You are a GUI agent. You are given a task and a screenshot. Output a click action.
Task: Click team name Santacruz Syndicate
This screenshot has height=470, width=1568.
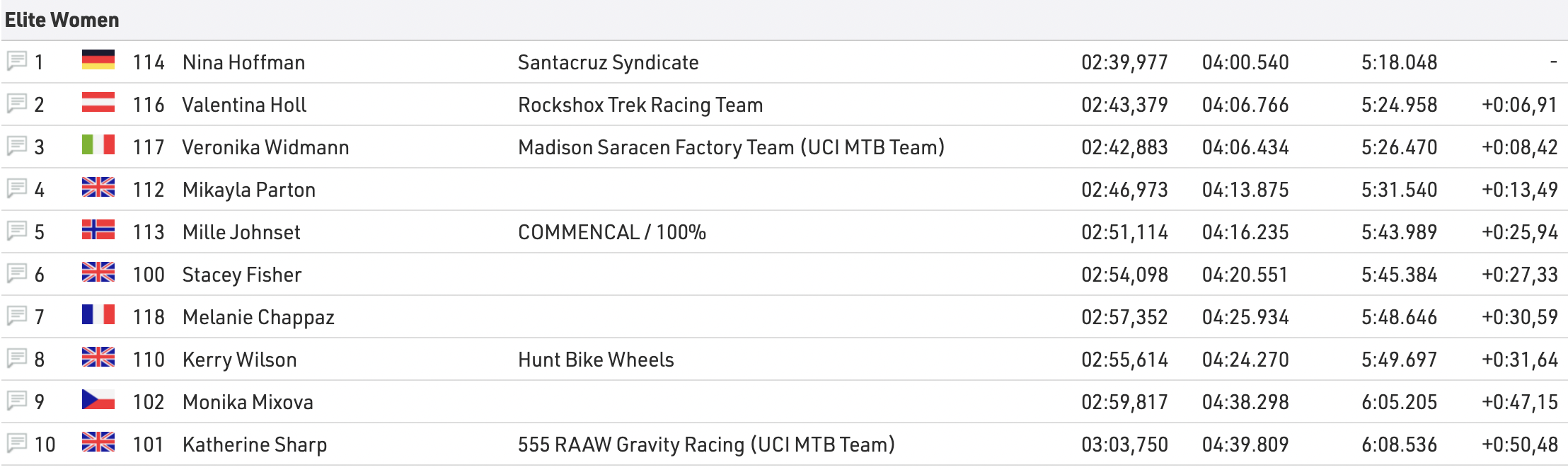coord(608,62)
